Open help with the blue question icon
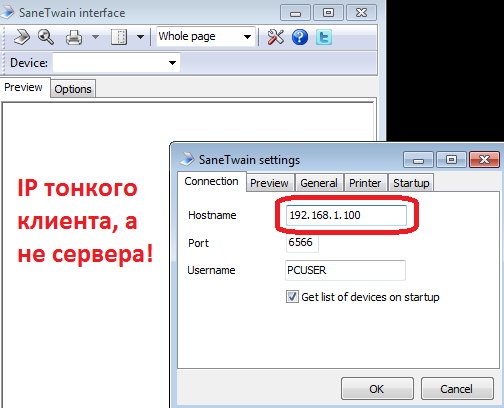This screenshot has width=504, height=408. coord(300,37)
